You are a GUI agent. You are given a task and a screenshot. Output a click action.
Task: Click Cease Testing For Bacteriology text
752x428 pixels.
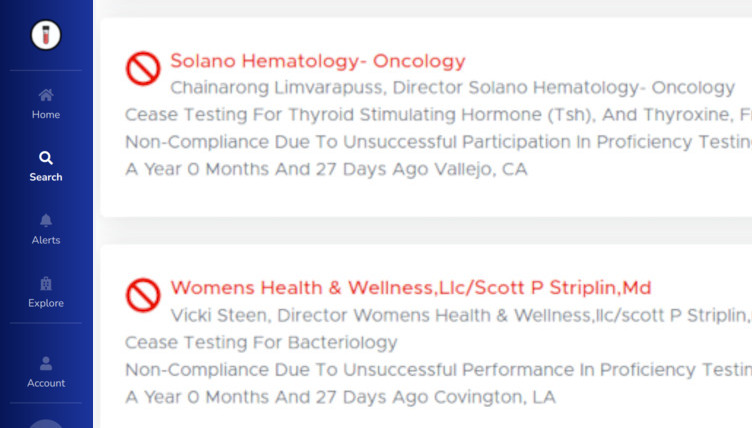261,343
